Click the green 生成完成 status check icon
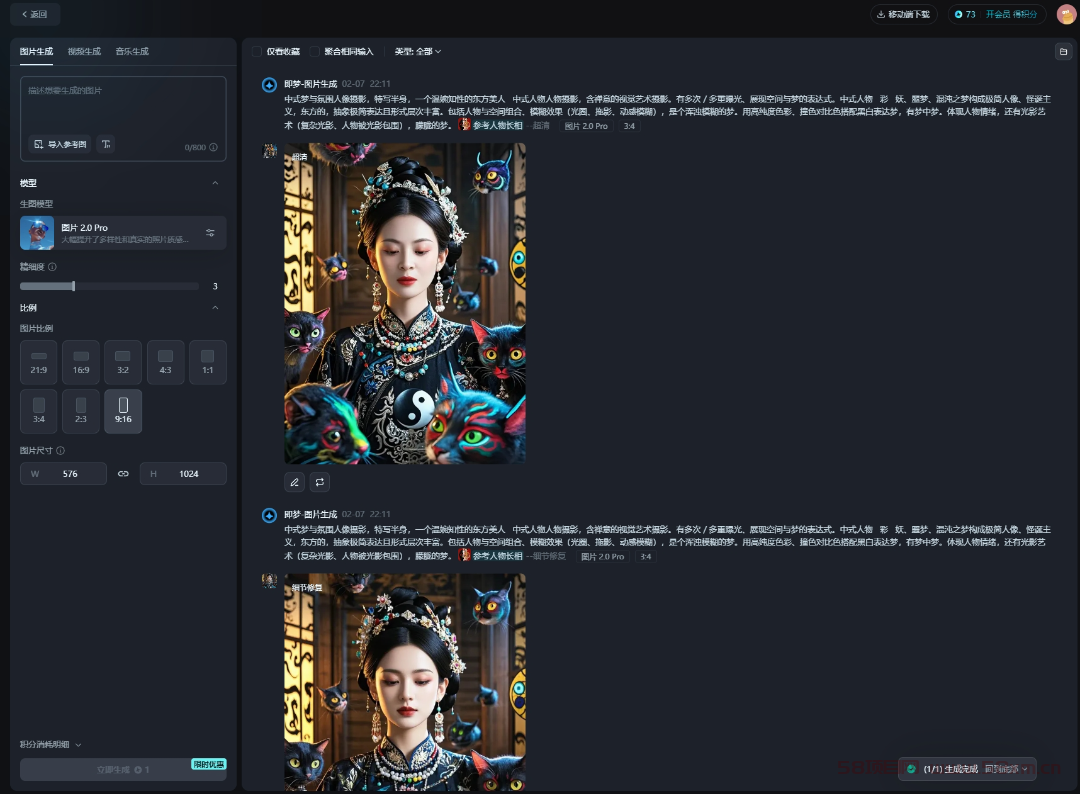 click(x=911, y=769)
